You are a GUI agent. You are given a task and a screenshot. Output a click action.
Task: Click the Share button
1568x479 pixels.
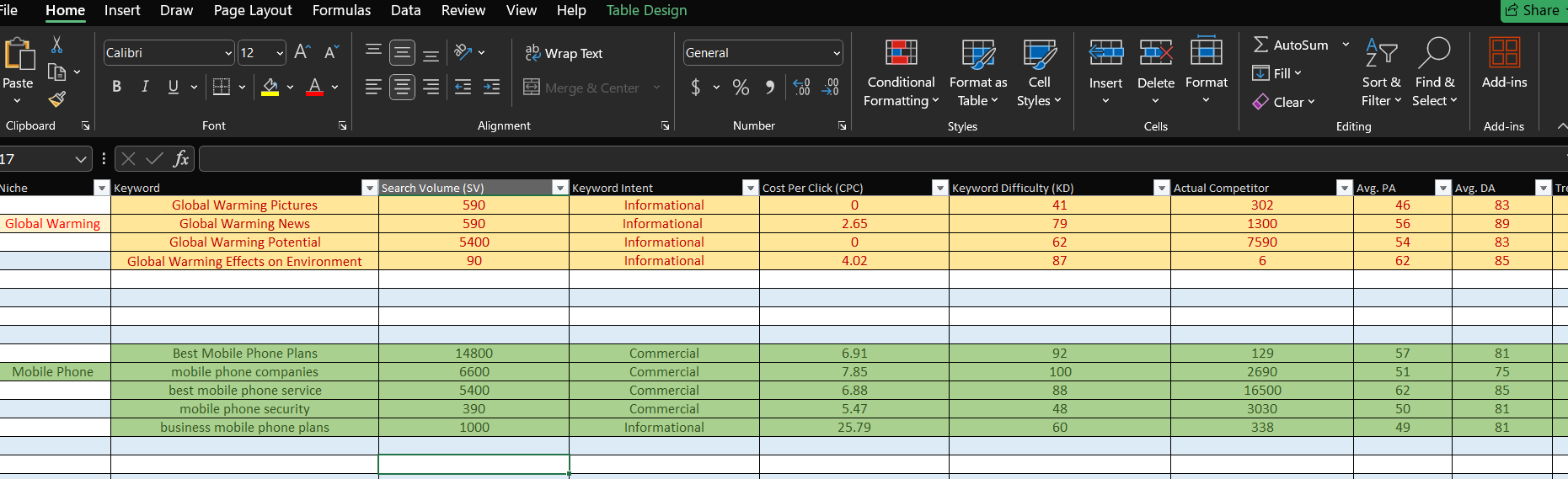coord(1533,10)
